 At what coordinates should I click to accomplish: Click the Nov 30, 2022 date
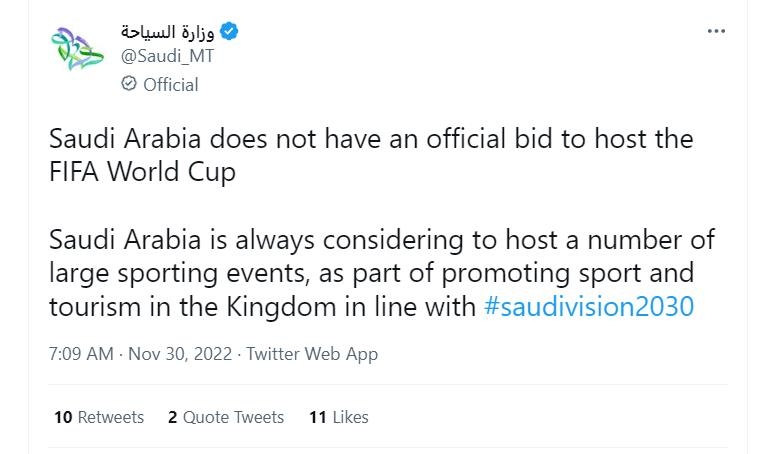pos(178,354)
